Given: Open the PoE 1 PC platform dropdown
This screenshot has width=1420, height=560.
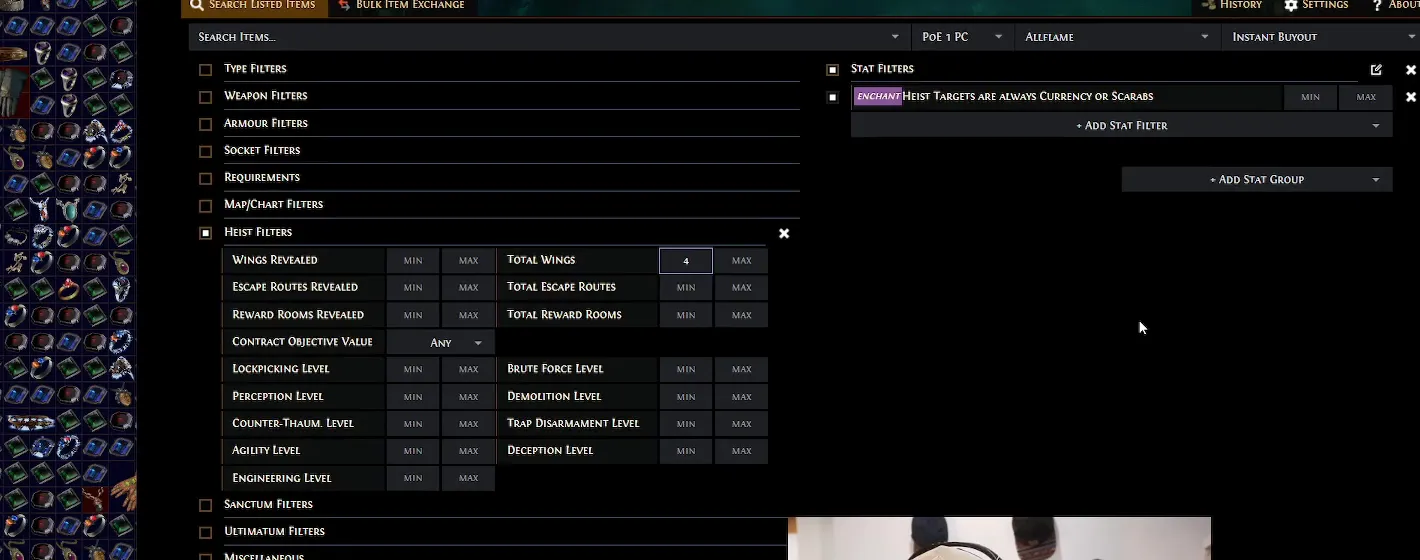Looking at the screenshot, I should (962, 37).
